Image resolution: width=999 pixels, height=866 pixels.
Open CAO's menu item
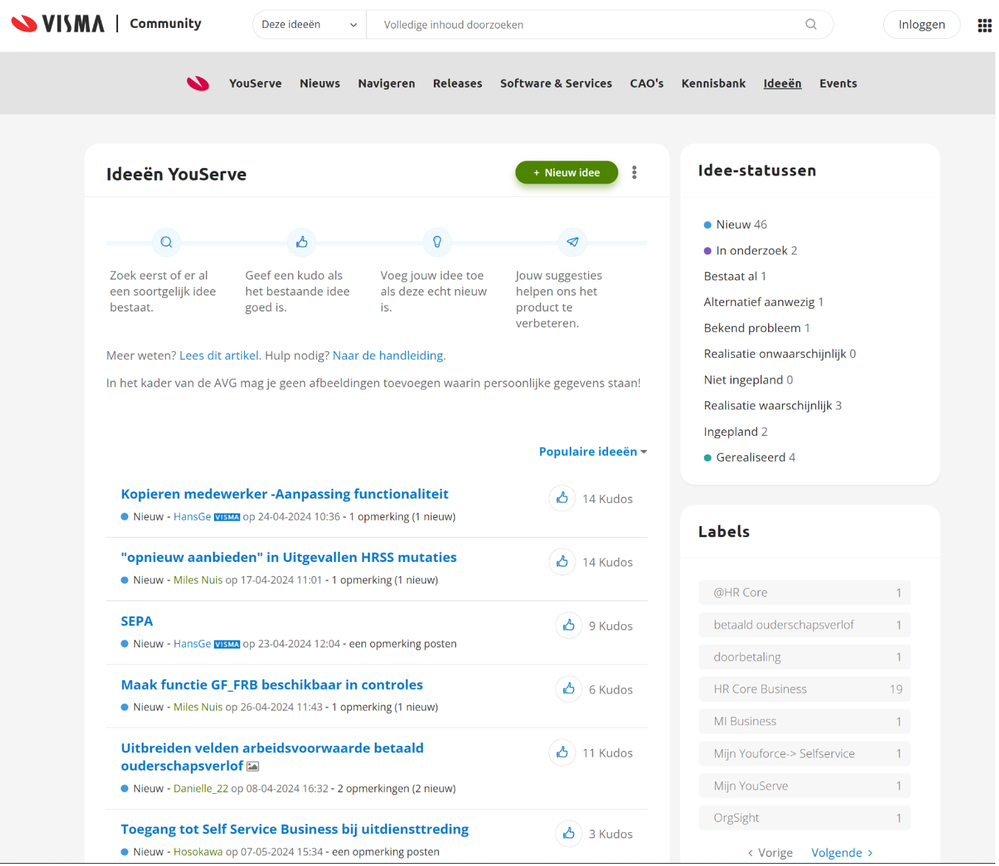click(x=647, y=83)
